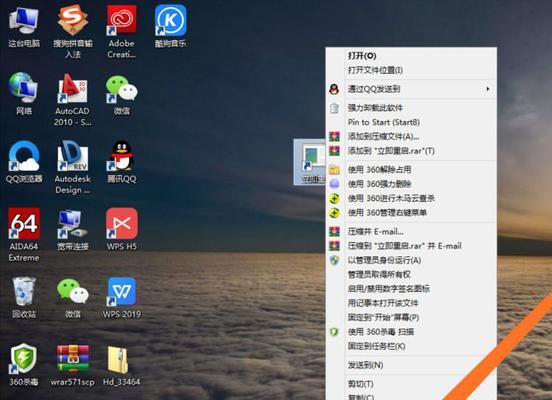This screenshot has height=400, width=552.
Task: Select the AIDA64 Extreme shortcut
Action: [24, 235]
